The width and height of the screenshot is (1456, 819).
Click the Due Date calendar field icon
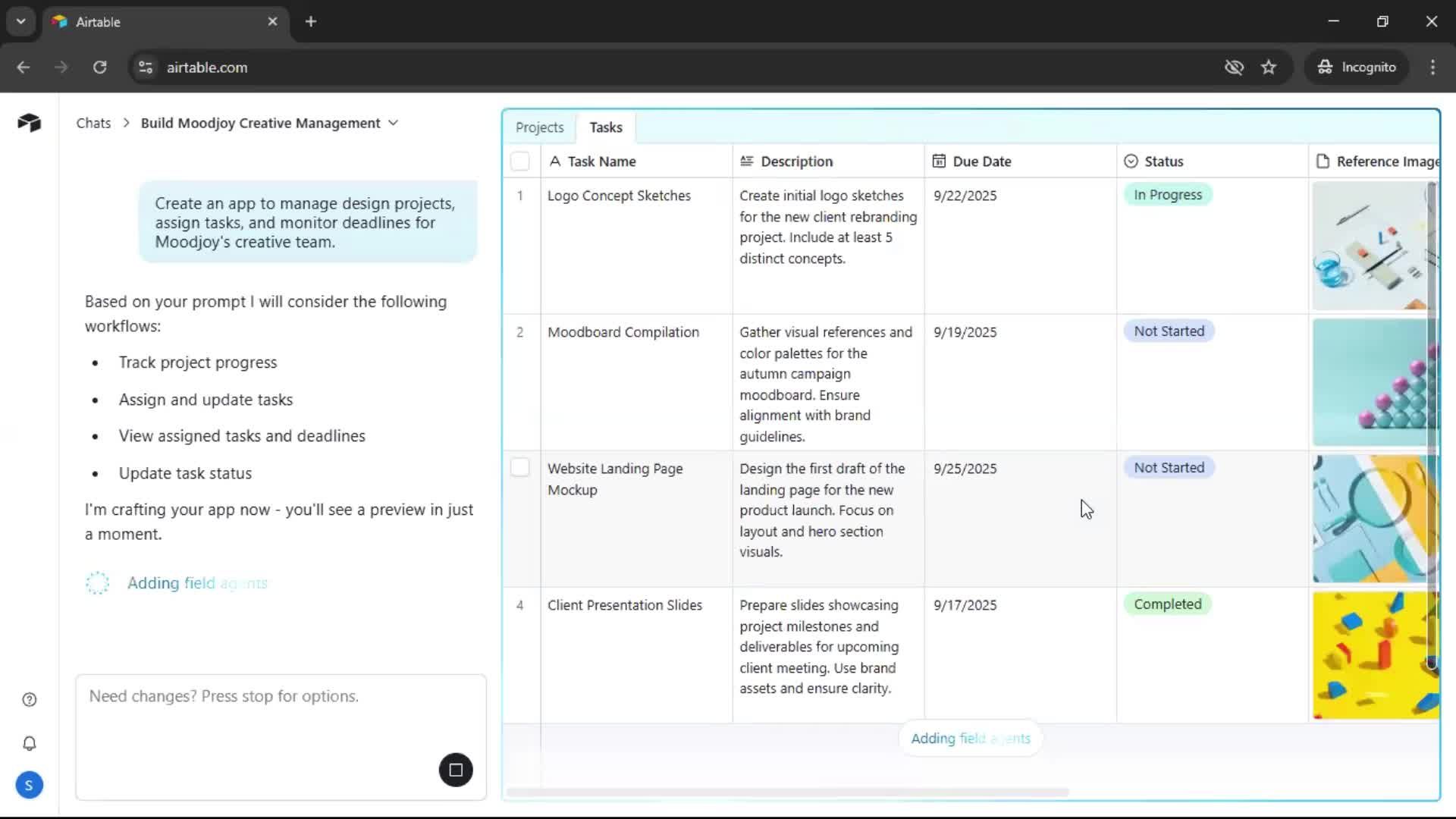939,161
